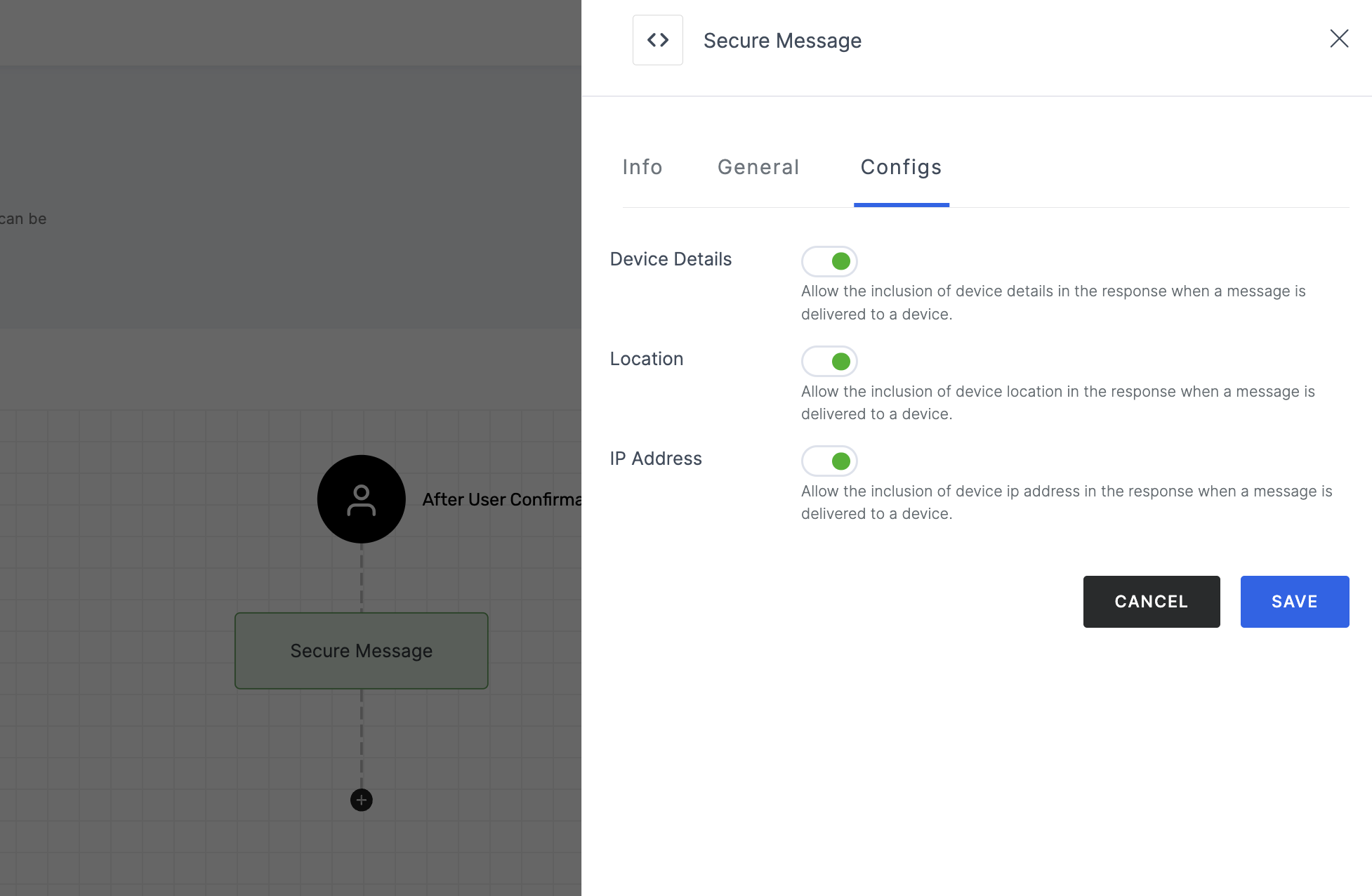Click the Secure Message panel title
Screen dimensions: 1372x896
783,41
